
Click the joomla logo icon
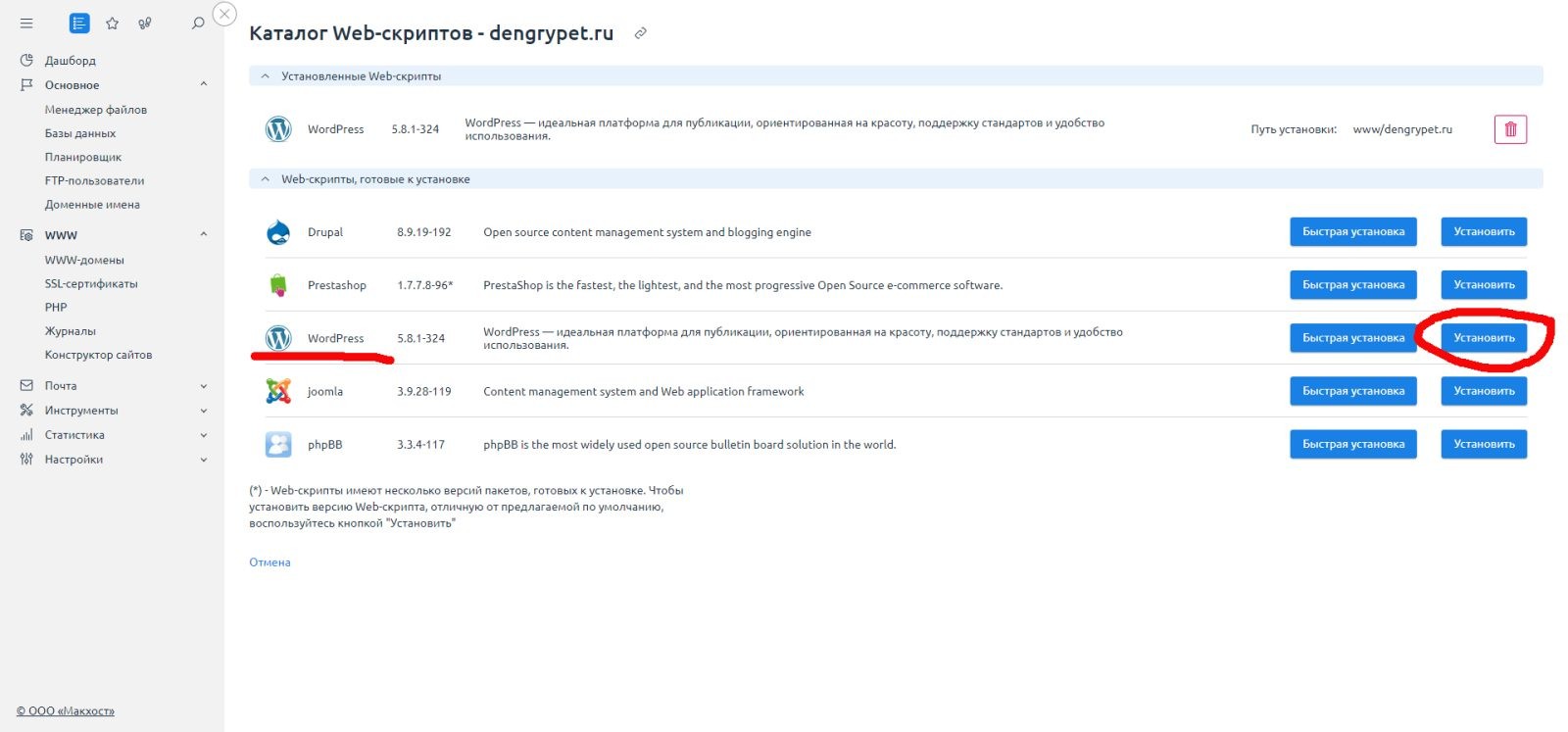click(278, 391)
